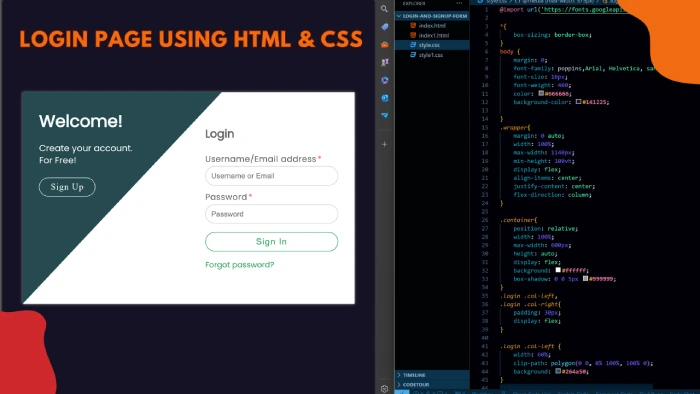Click the '.container{' selector line
700x394 pixels.
point(518,220)
